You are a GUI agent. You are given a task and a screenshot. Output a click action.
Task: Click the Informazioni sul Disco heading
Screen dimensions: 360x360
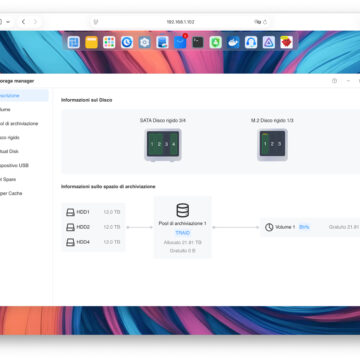coord(87,100)
